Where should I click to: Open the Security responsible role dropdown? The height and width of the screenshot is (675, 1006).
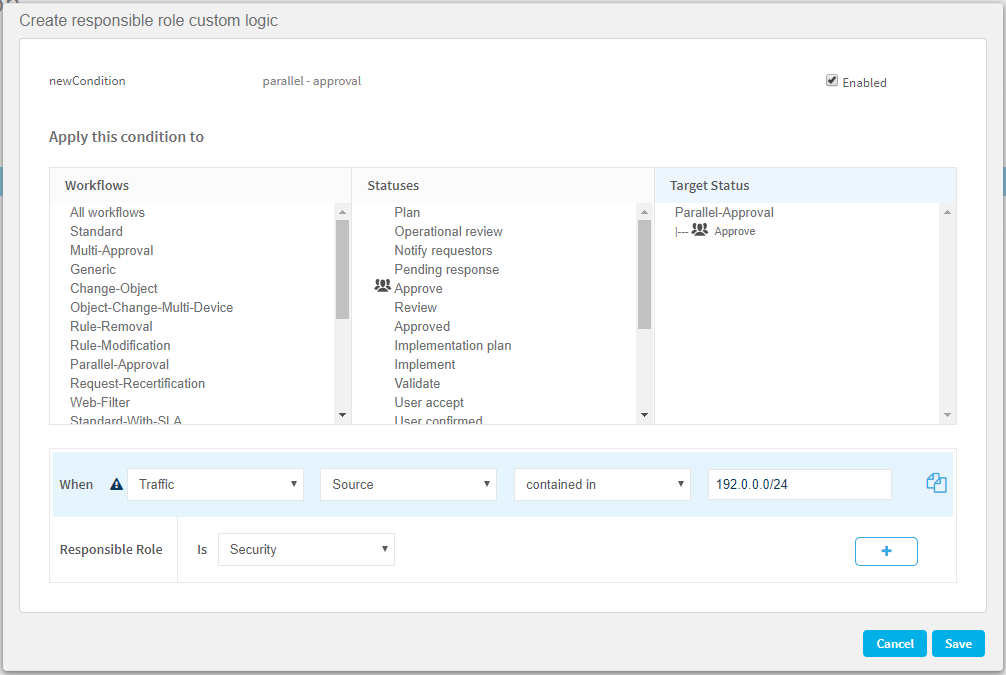[306, 549]
